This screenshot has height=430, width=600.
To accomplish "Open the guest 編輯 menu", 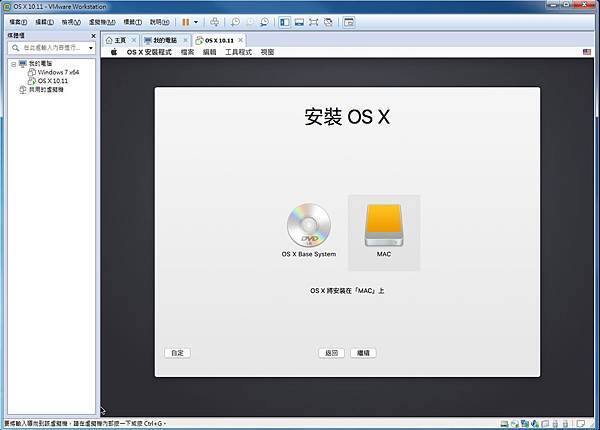I will pyautogui.click(x=209, y=52).
